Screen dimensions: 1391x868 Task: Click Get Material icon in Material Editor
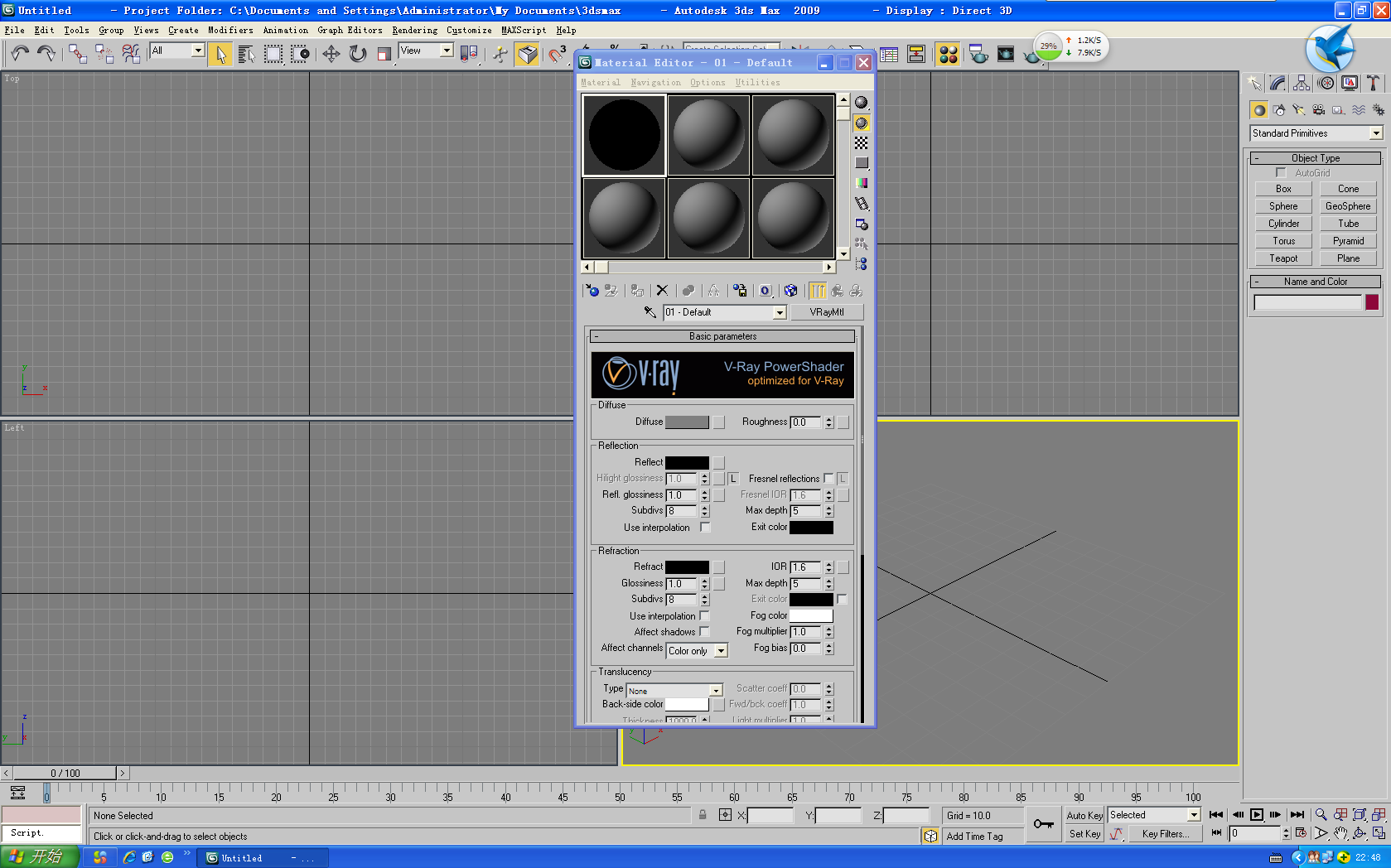(592, 291)
